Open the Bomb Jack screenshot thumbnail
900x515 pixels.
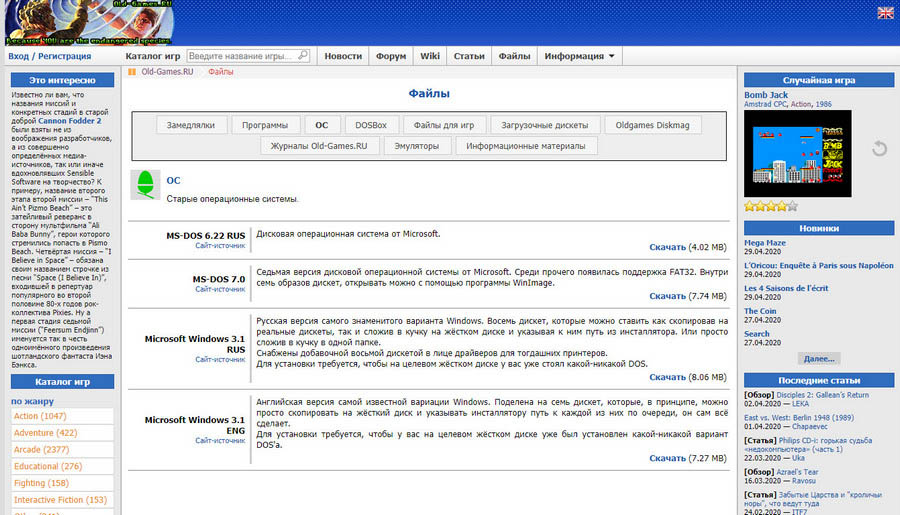798,153
